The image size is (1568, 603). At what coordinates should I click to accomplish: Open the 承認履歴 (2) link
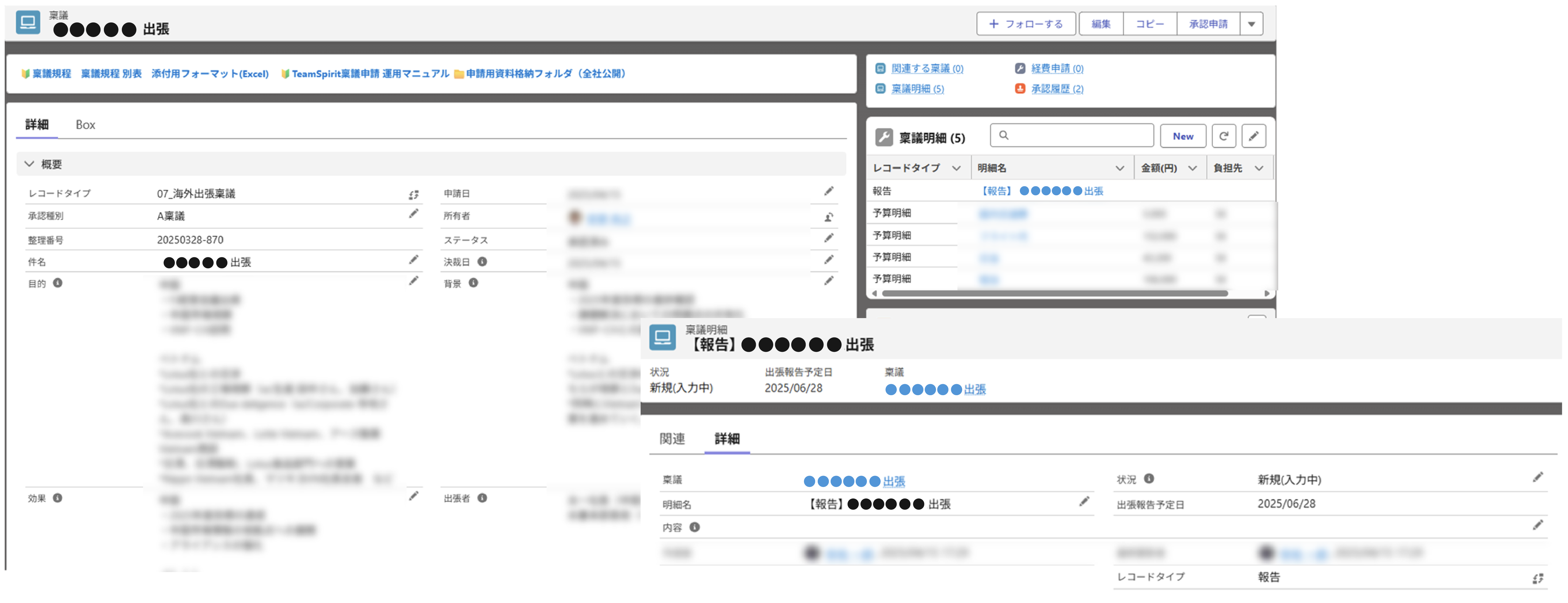coord(1057,89)
